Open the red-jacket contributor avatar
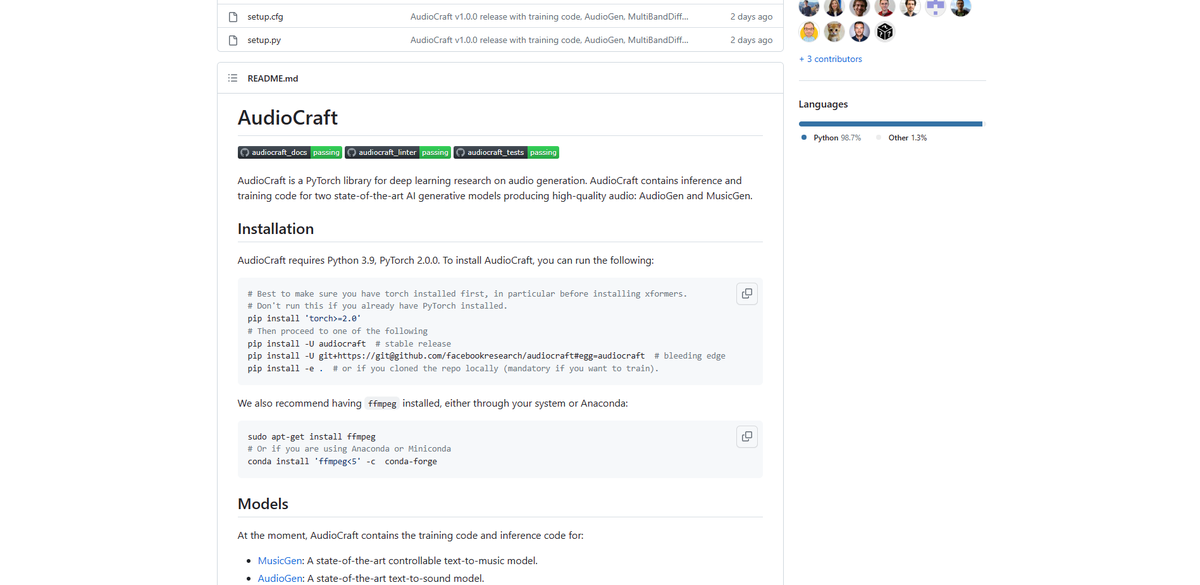 885,8
